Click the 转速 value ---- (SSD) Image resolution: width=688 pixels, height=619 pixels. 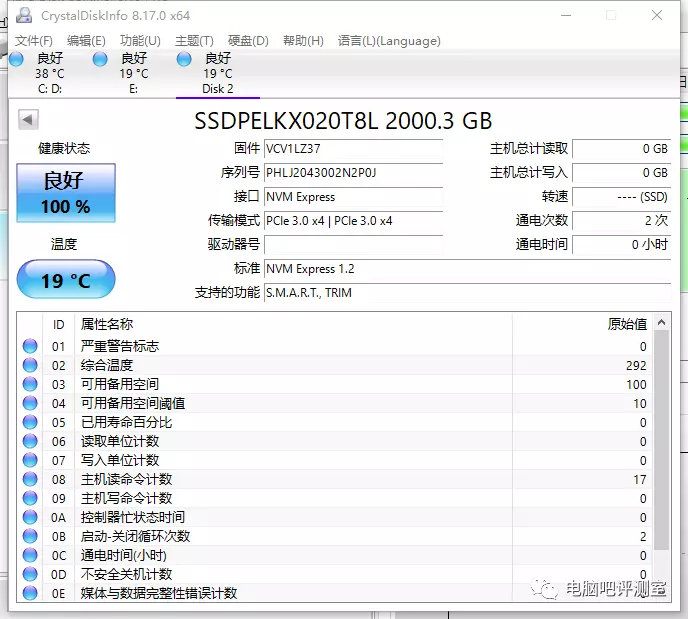[622, 197]
